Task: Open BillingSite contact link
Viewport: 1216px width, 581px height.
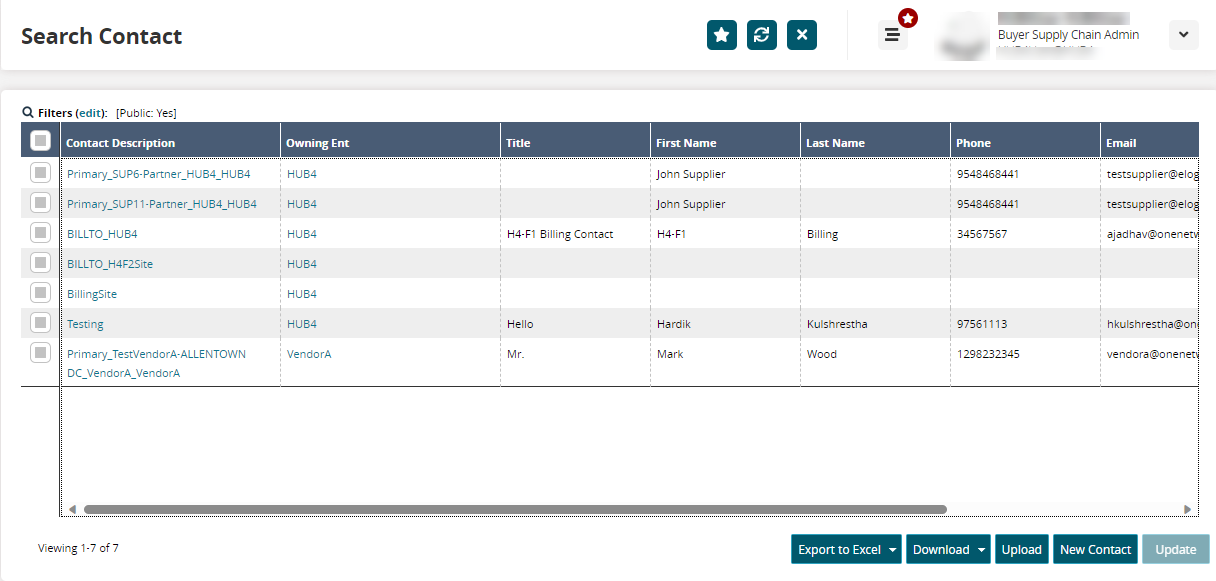Action: (92, 294)
